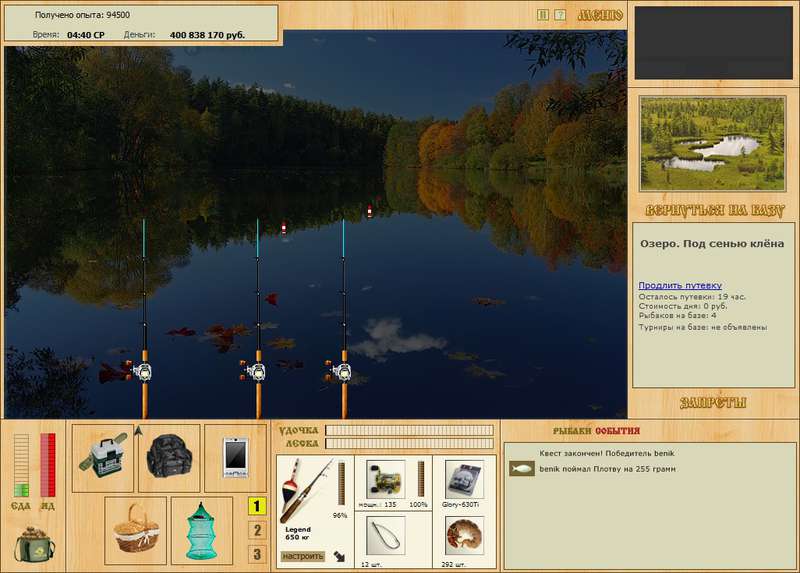Expand the tackle panel with diagonal arrow
The image size is (800, 573).
[339, 556]
